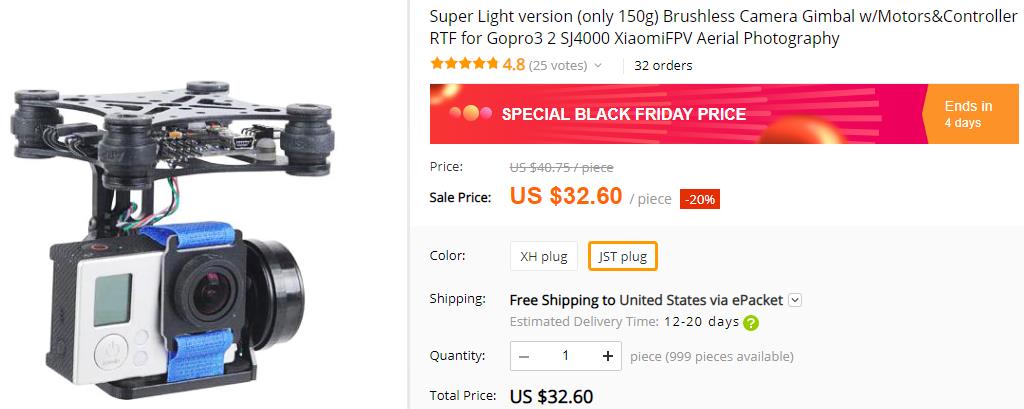This screenshot has height=409, width=1024.
Task: Click the 25 votes text
Action: tap(558, 66)
